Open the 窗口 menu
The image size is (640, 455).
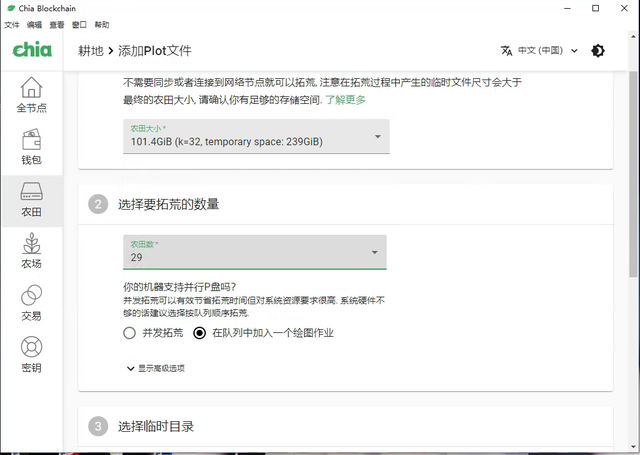coord(79,25)
